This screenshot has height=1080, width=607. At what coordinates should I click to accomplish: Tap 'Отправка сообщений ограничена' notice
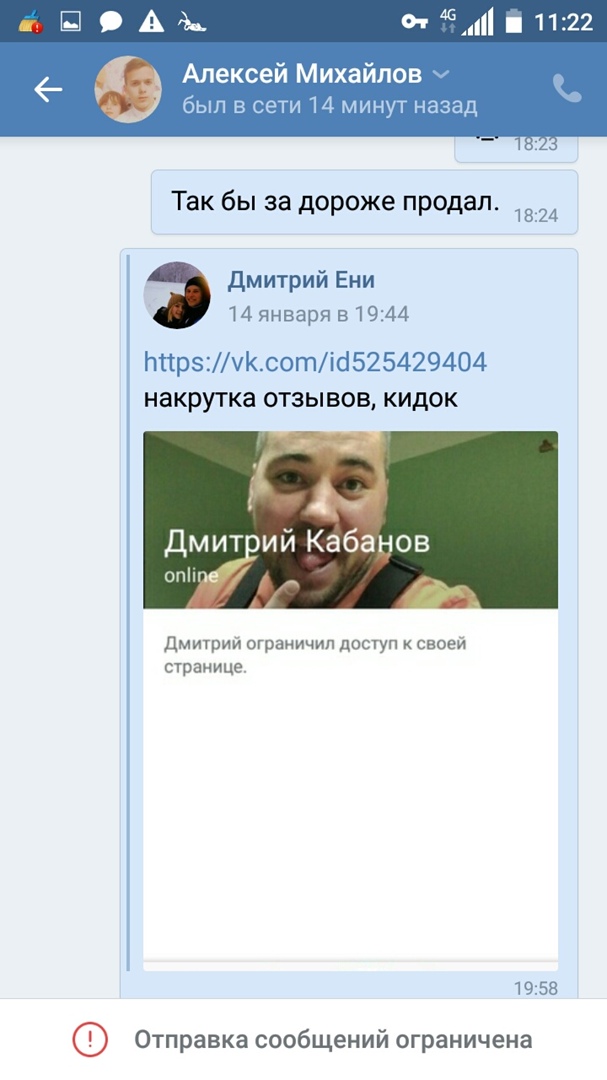coord(333,1039)
